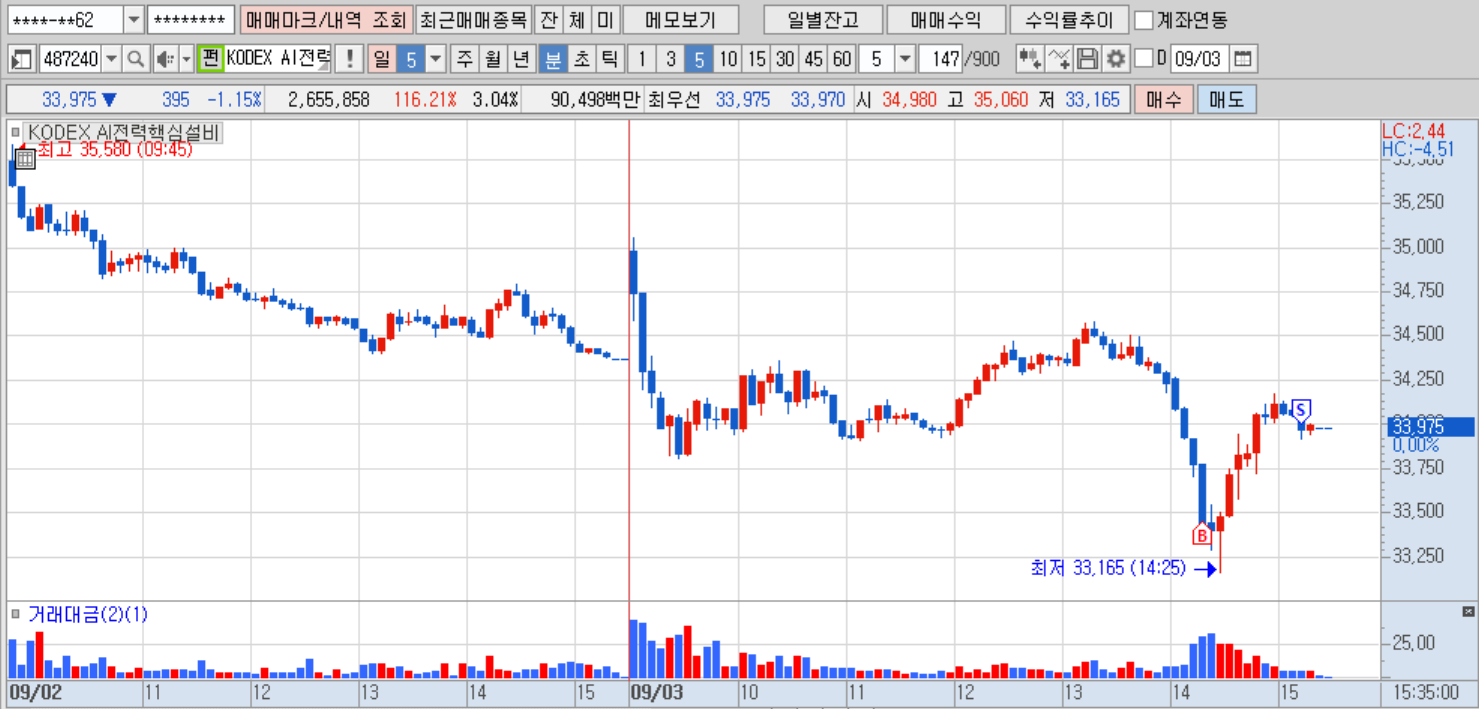Screen dimensions: 1479x709
Task: Toggle the side panel layout icon
Action: (22, 59)
